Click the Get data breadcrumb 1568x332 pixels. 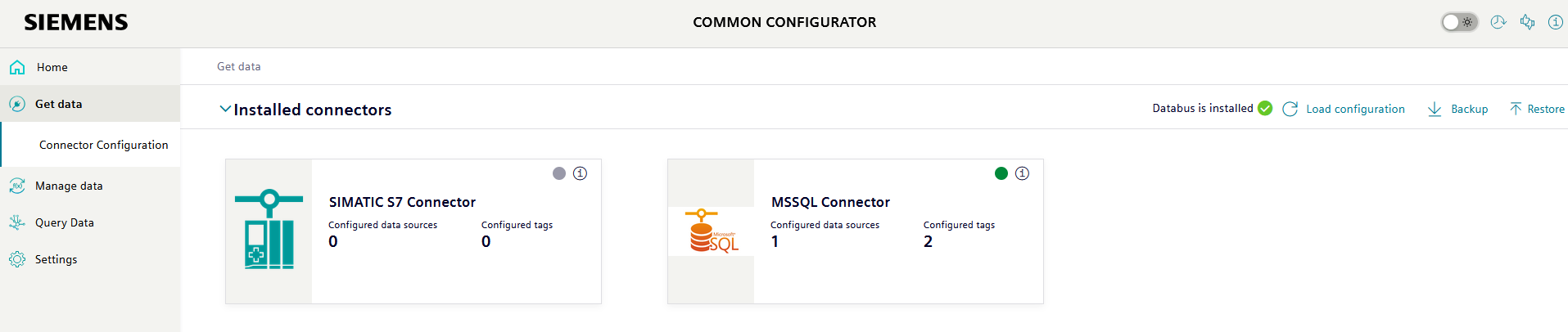[x=239, y=66]
